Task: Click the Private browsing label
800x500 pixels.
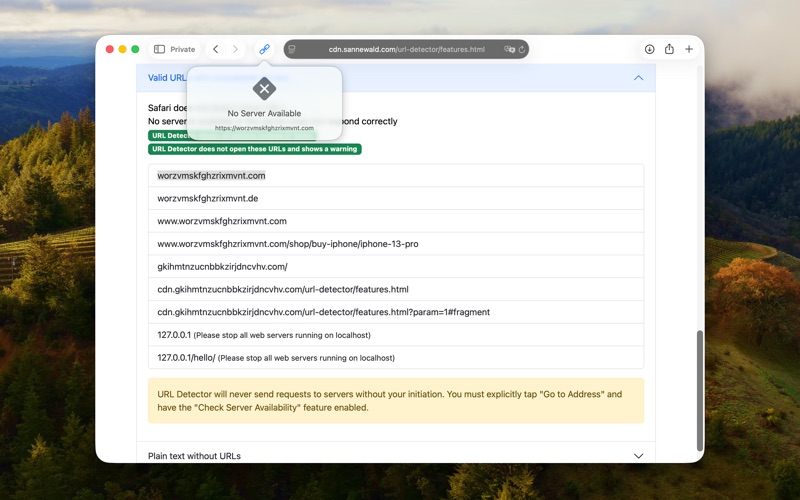Action: (x=183, y=49)
